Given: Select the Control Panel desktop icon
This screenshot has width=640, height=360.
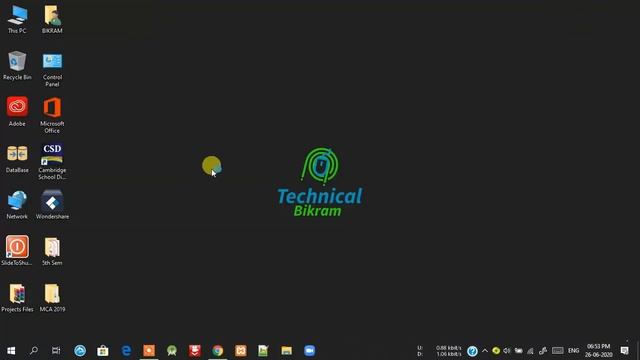Looking at the screenshot, I should coord(52,69).
